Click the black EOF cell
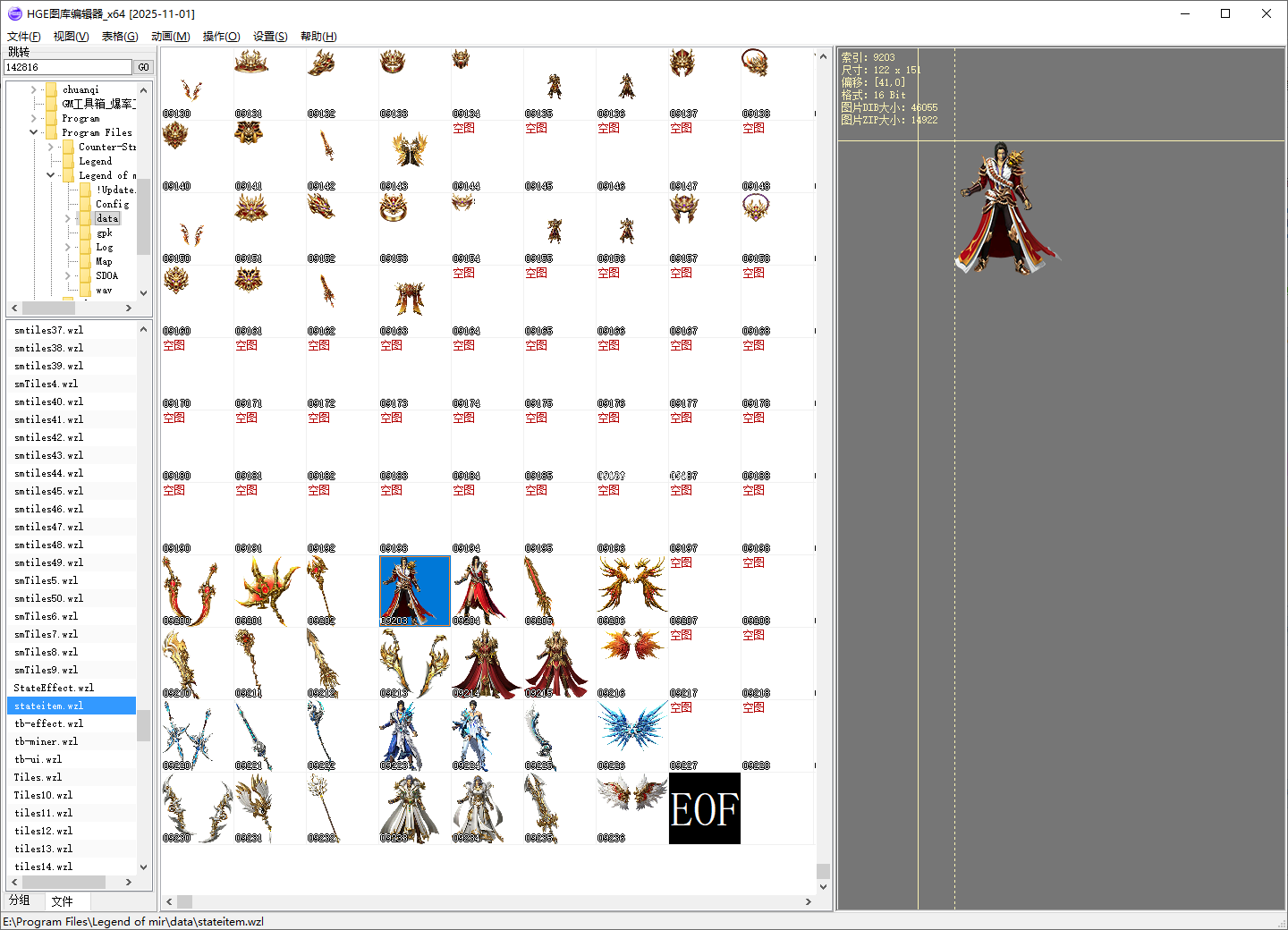The image size is (1288, 930). [x=705, y=808]
